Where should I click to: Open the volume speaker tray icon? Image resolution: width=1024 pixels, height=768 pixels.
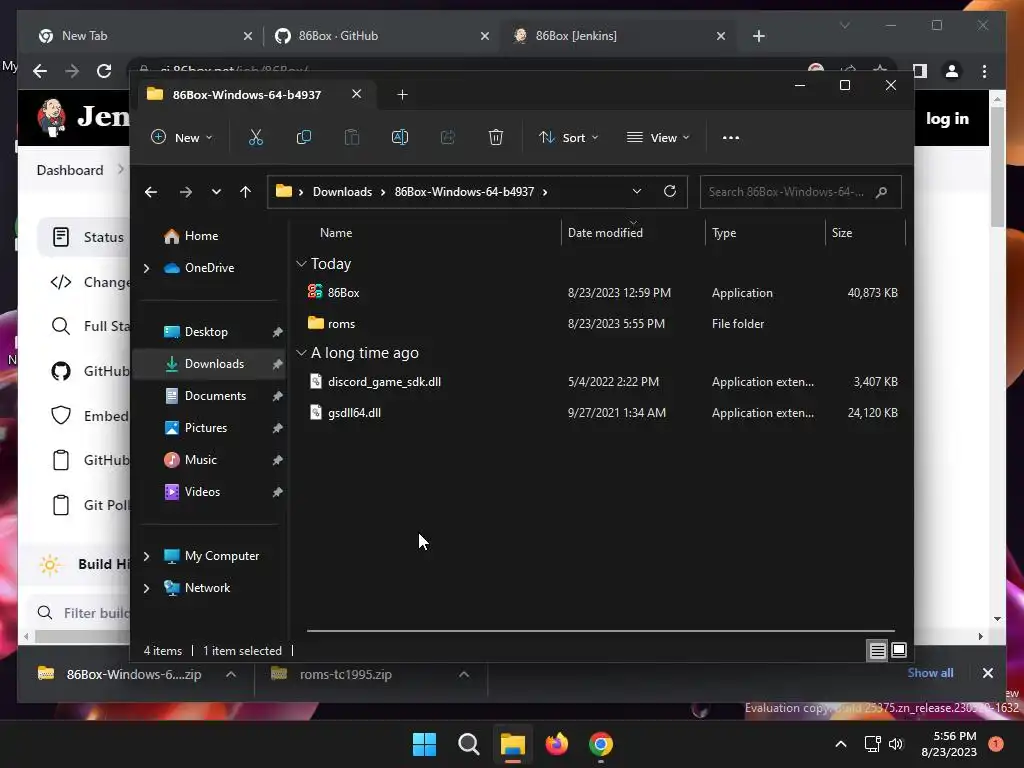[x=896, y=744]
